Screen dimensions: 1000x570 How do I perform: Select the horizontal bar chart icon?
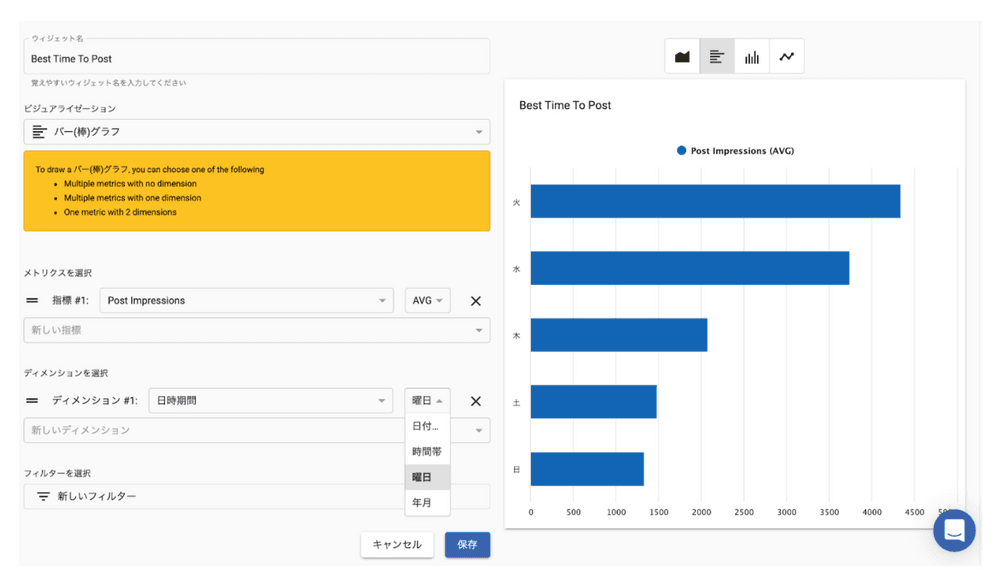pos(717,57)
